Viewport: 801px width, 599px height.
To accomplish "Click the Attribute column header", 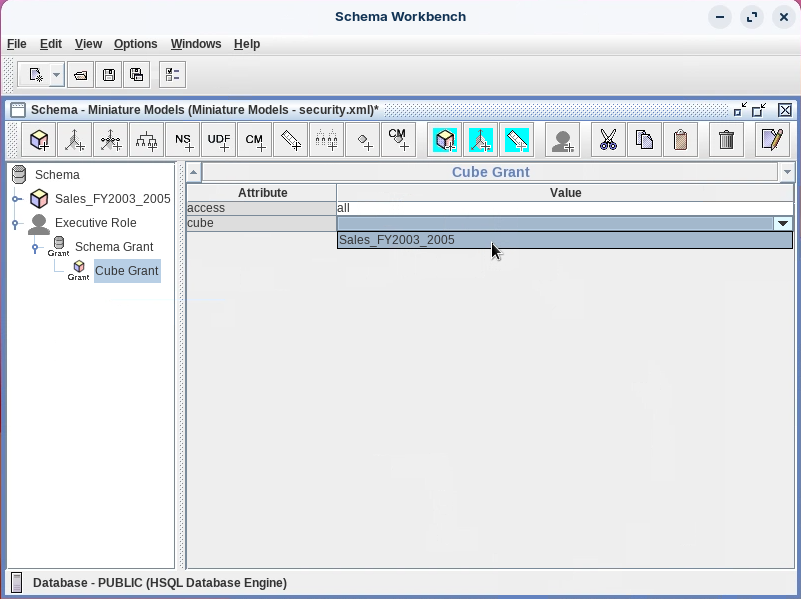I will coord(262,193).
